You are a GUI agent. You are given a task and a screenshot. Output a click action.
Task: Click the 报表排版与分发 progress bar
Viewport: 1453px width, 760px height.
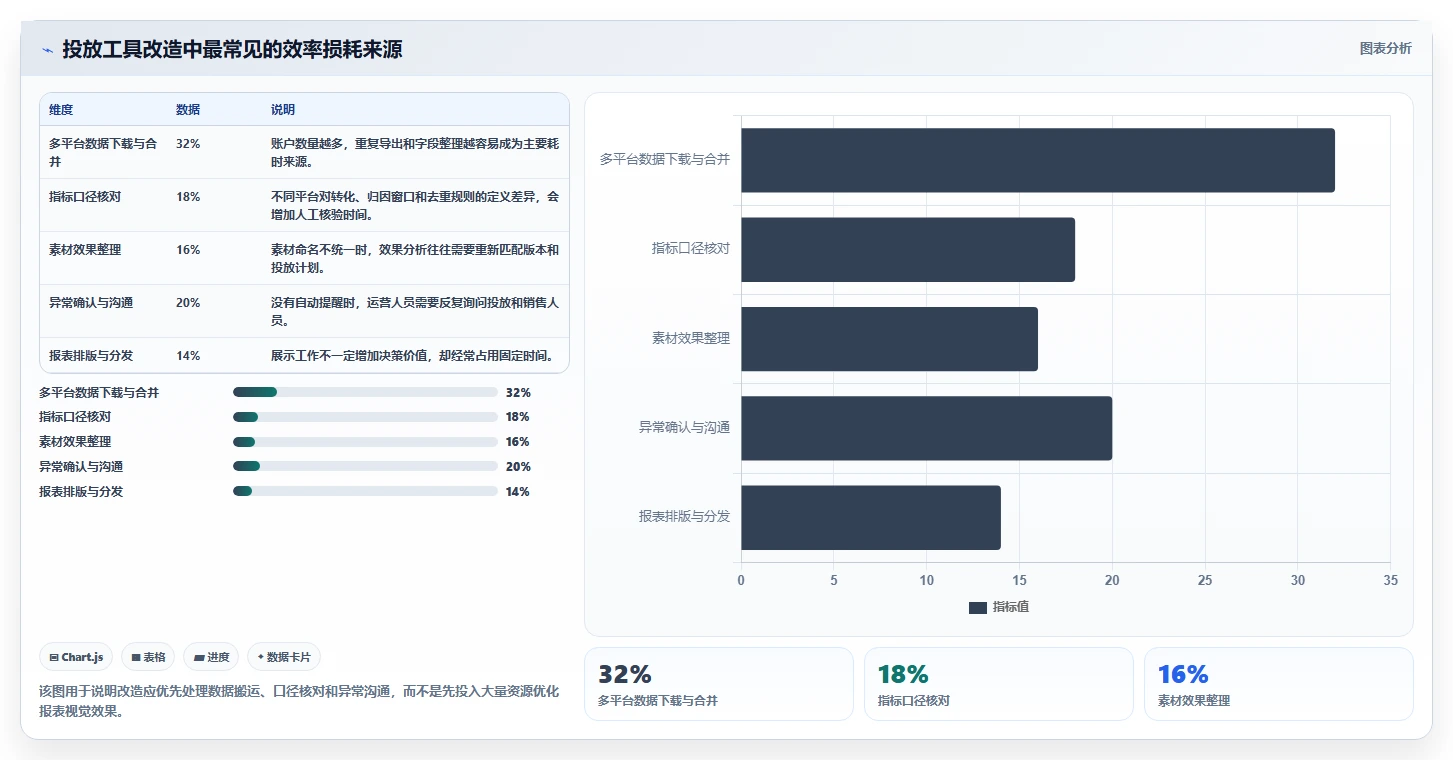coord(365,491)
